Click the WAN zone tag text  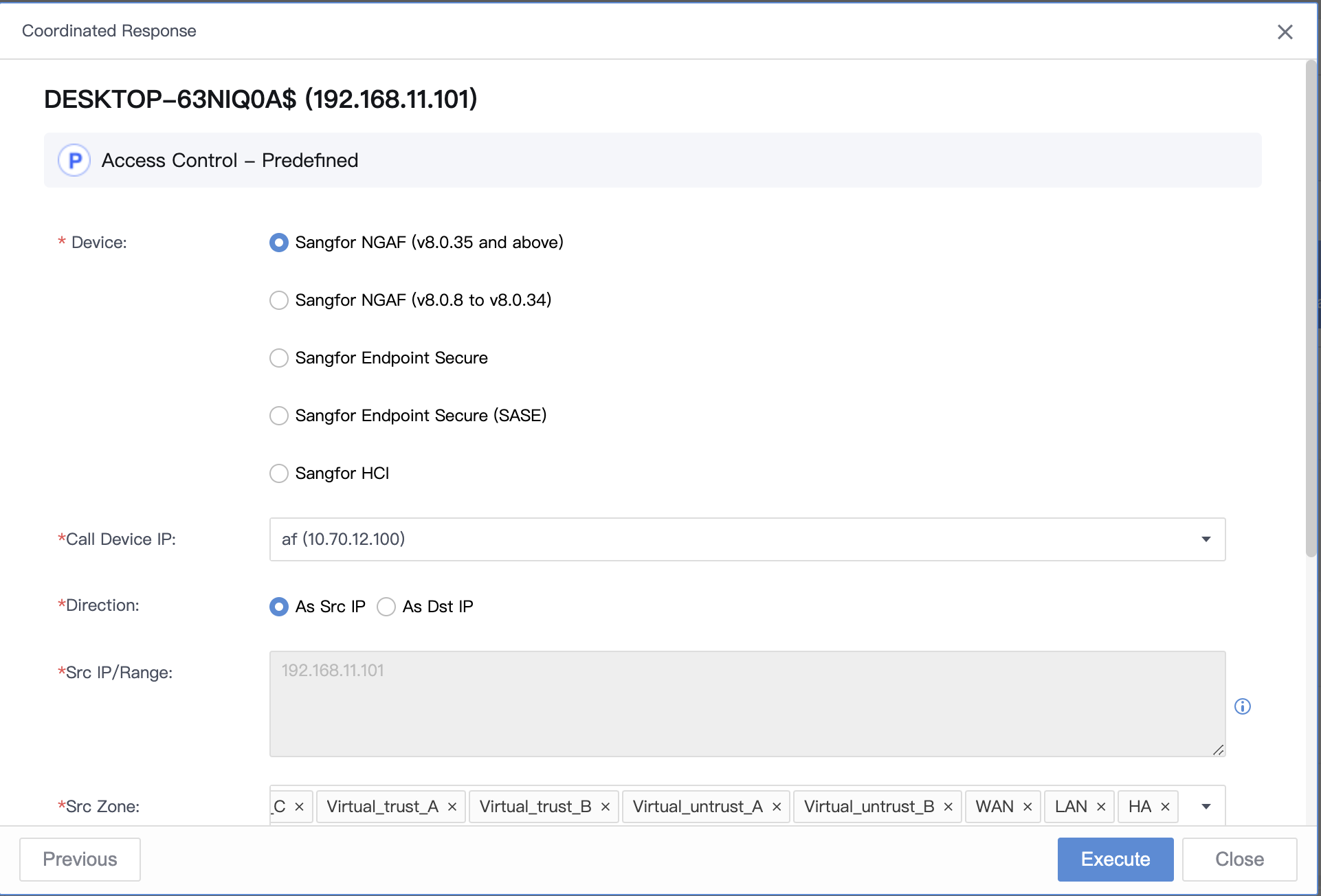pyautogui.click(x=995, y=807)
